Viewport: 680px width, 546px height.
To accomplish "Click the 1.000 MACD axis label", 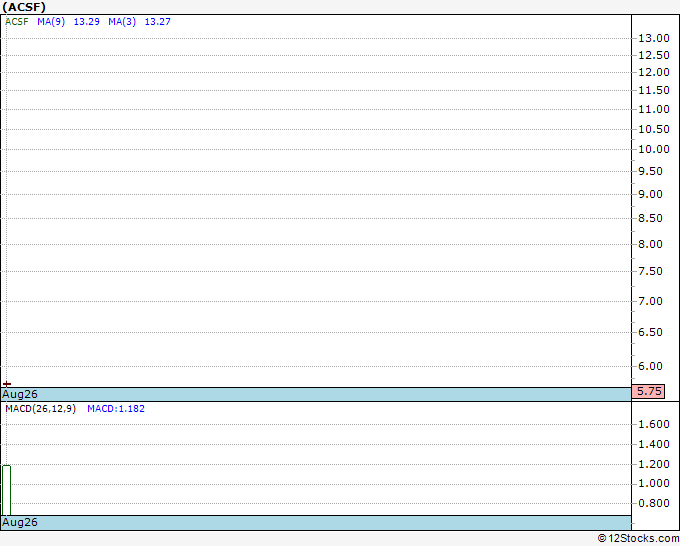I will point(654,484).
